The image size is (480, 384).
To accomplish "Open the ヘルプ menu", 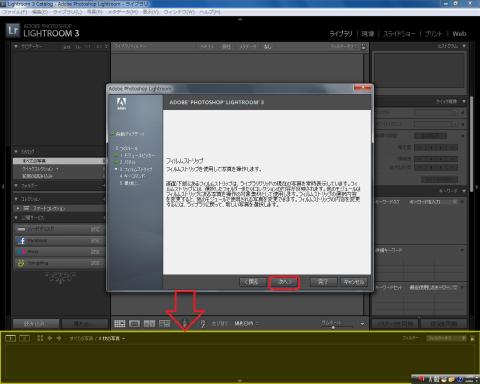I will [210, 12].
